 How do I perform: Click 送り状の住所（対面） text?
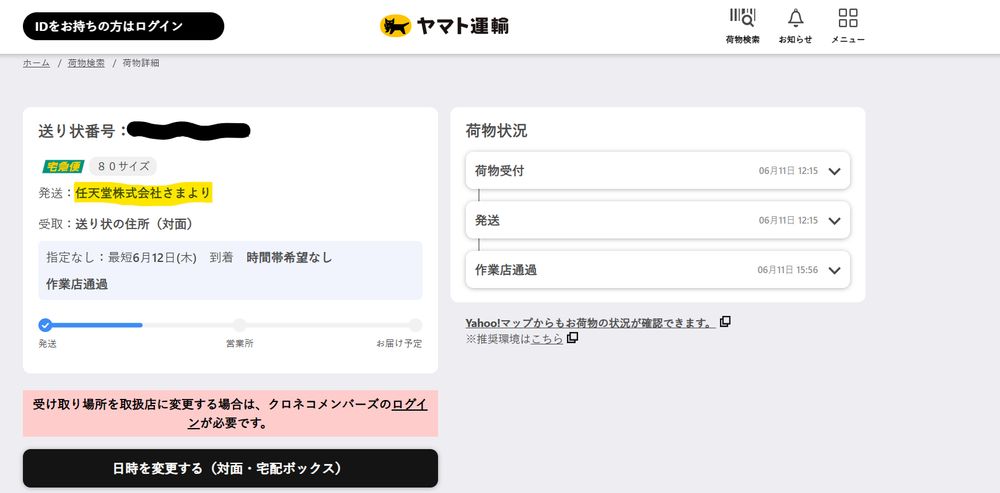coord(134,224)
